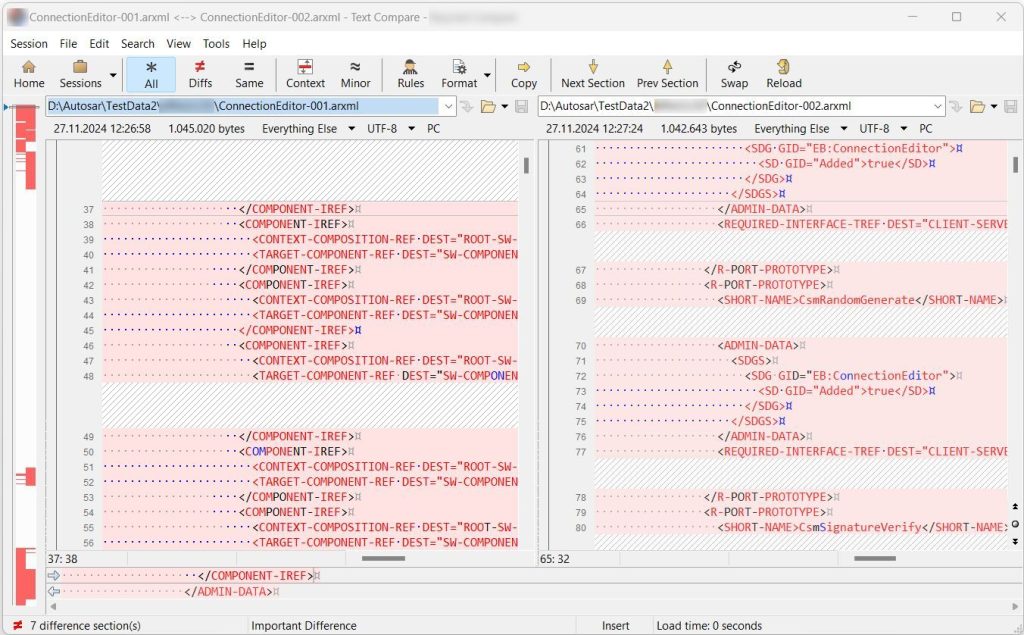Click the previous difference arrow beside right scrollbar
The image size is (1024, 635).
[1015, 506]
